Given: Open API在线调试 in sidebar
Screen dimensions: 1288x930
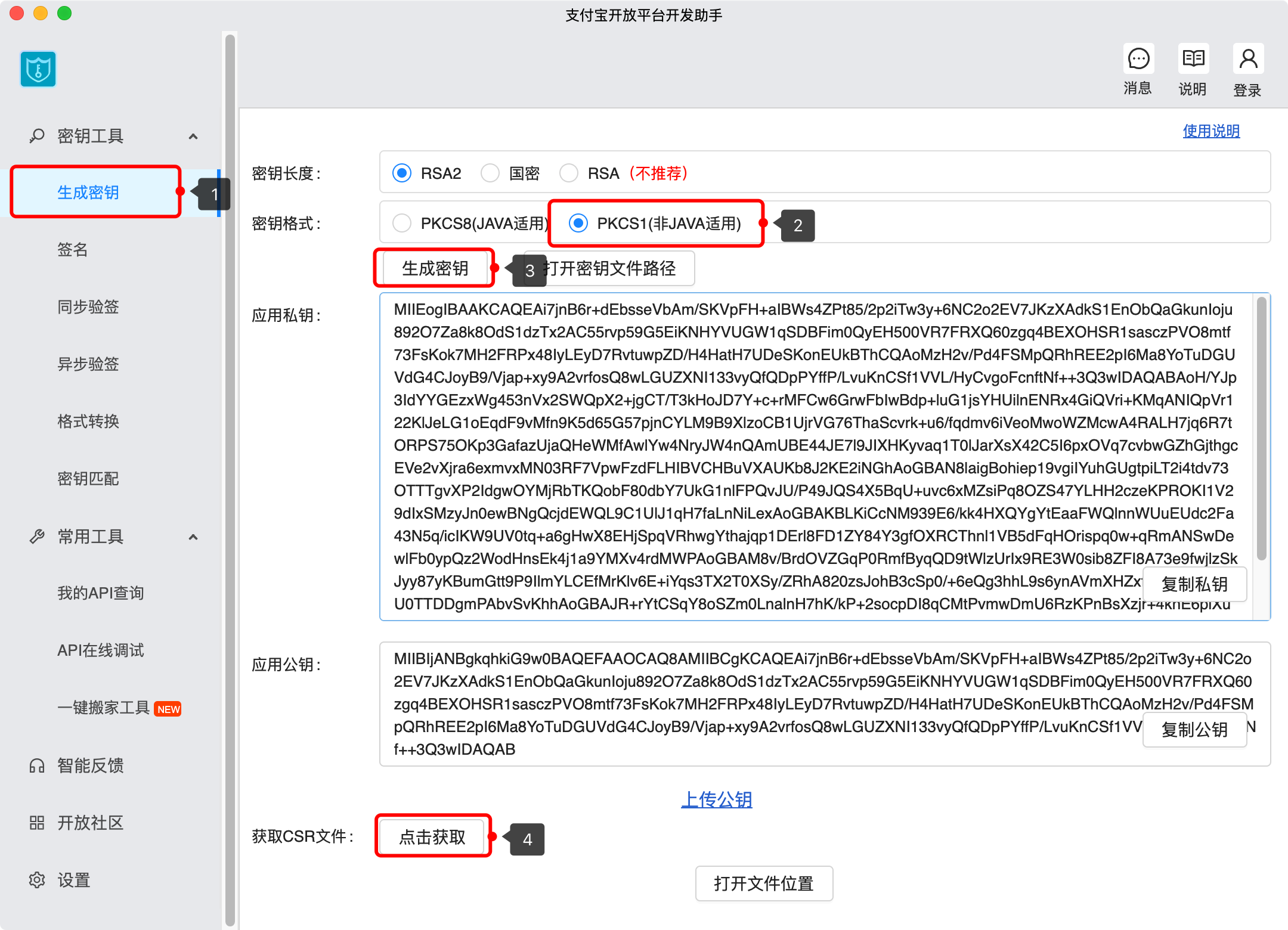Looking at the screenshot, I should click(x=101, y=650).
